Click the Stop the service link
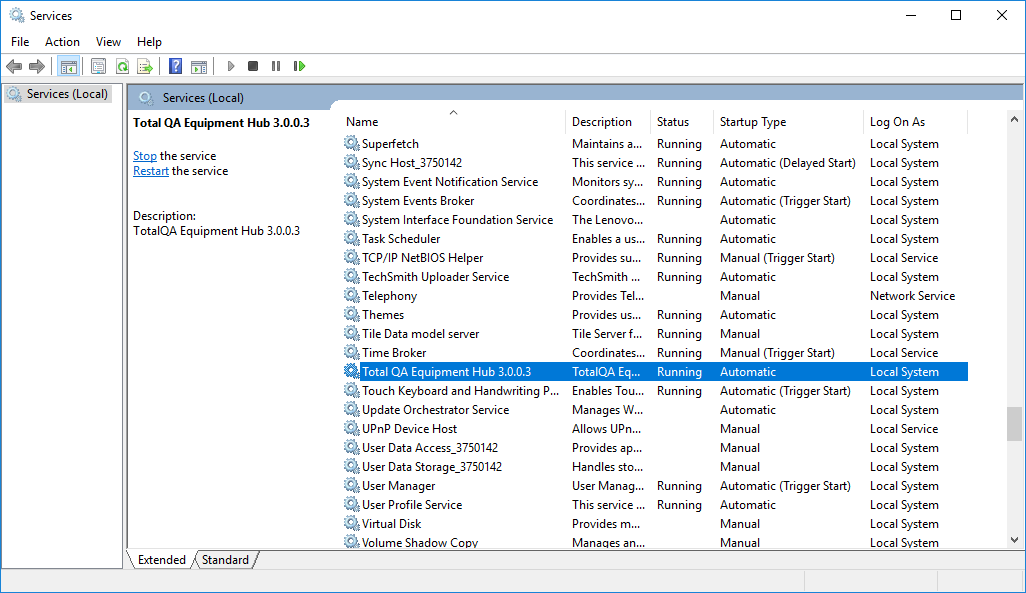Screen dimensions: 1026x593 145,156
